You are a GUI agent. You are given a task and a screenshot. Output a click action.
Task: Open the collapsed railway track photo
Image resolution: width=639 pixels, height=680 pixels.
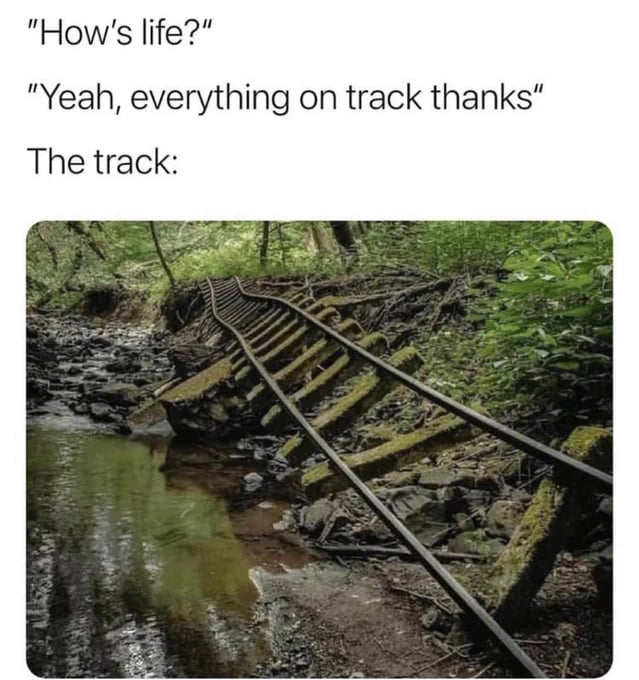point(319,449)
